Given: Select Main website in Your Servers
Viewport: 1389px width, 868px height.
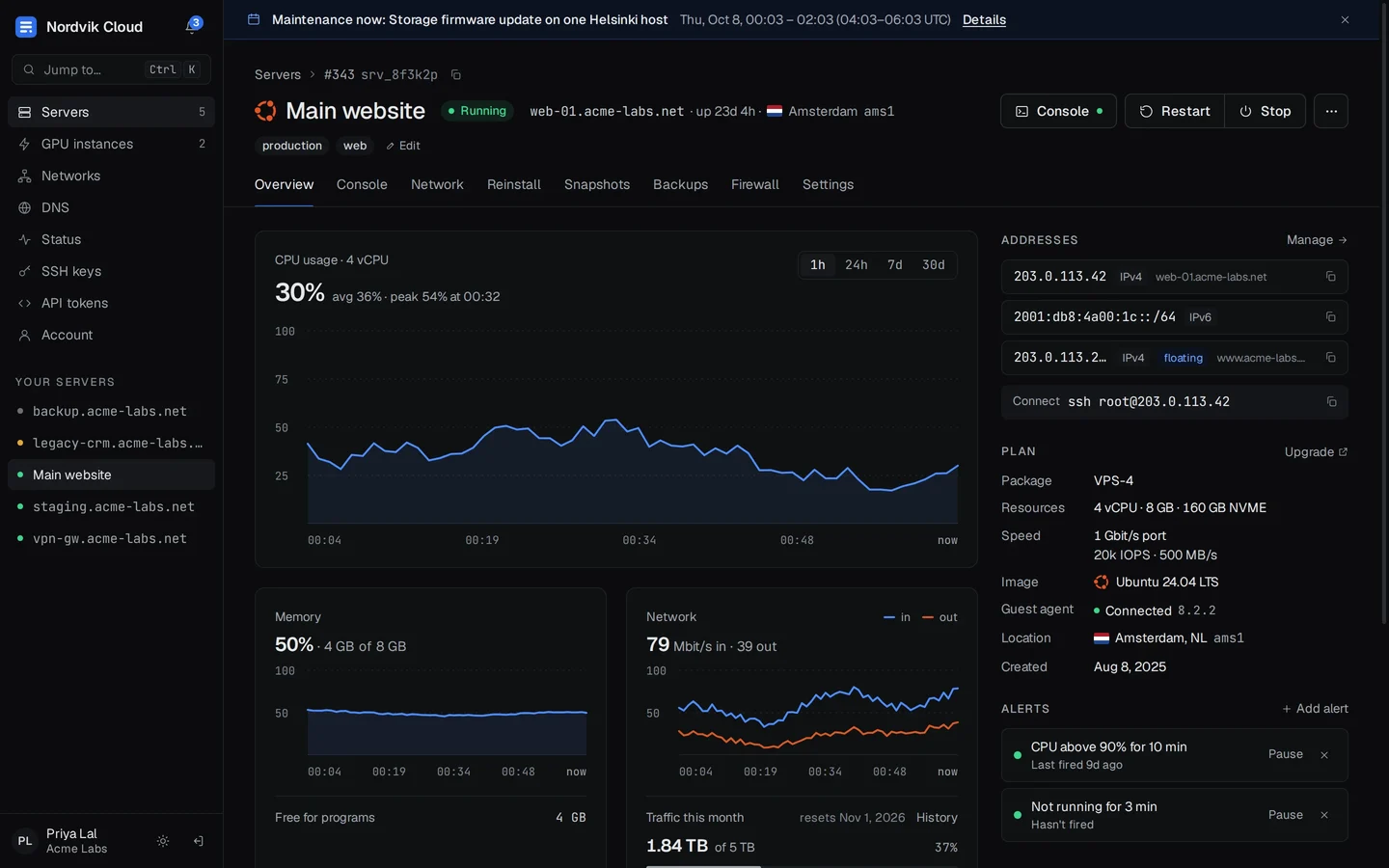Looking at the screenshot, I should tap(111, 475).
